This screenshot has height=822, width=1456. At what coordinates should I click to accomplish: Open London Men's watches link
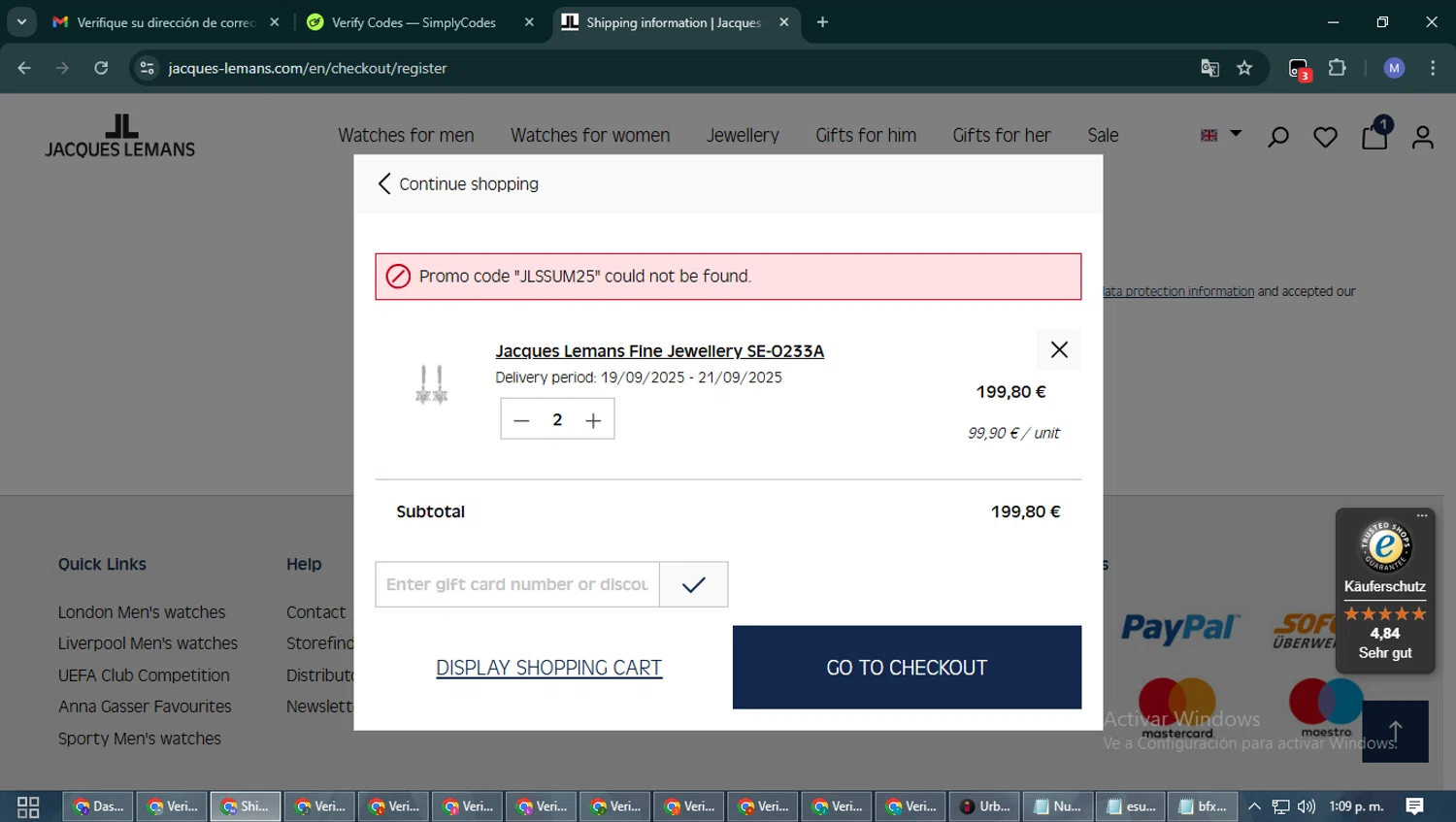[142, 612]
